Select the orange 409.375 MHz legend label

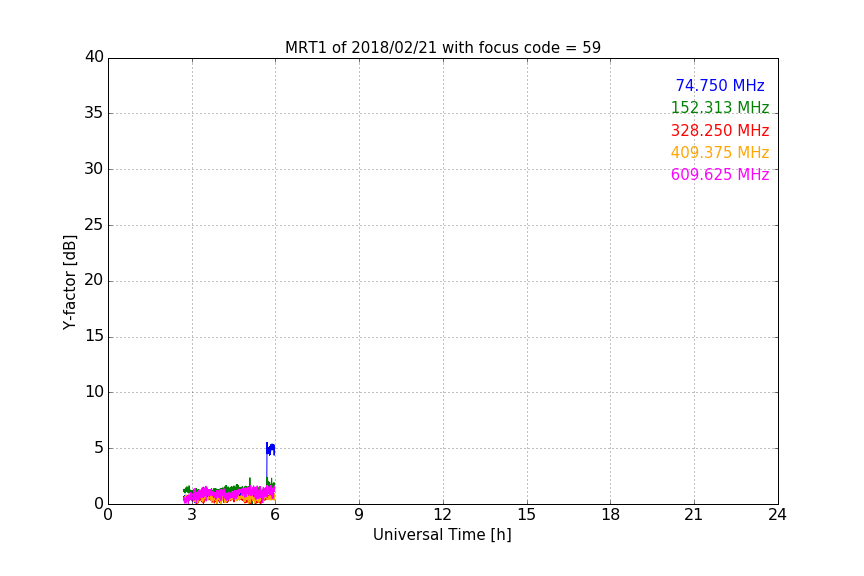pyautogui.click(x=720, y=152)
